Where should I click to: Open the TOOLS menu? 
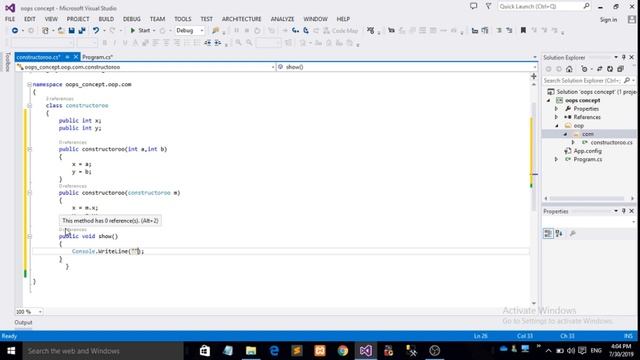pos(182,19)
